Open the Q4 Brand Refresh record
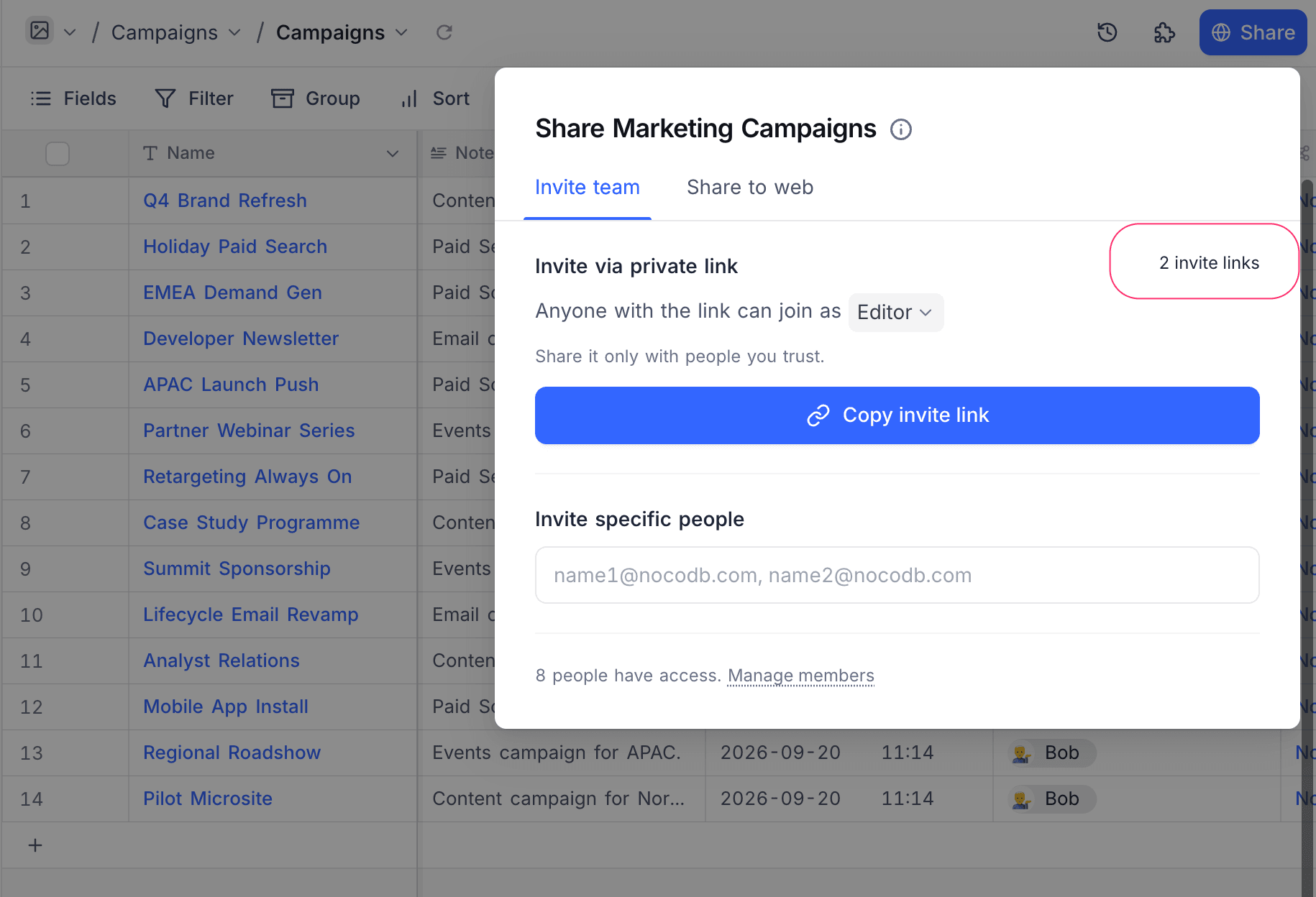 coord(225,201)
